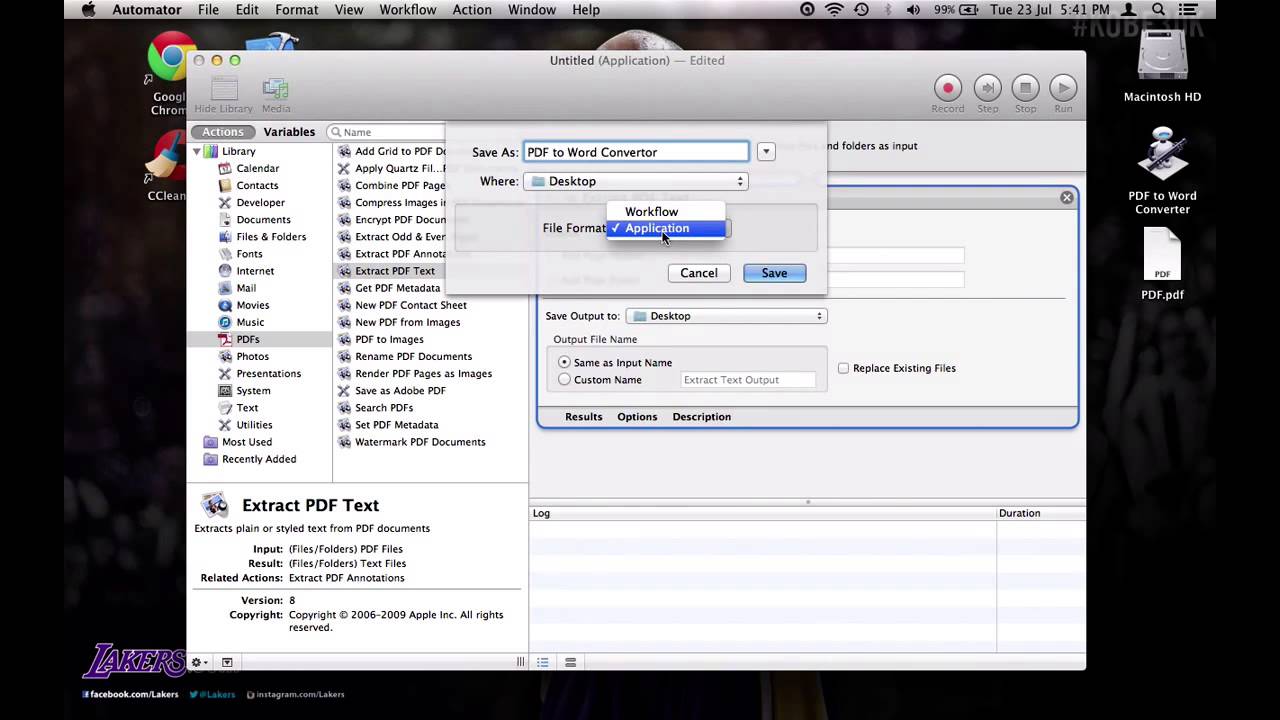Expand save dialog with disclosure arrow
The height and width of the screenshot is (720, 1280).
tap(765, 152)
